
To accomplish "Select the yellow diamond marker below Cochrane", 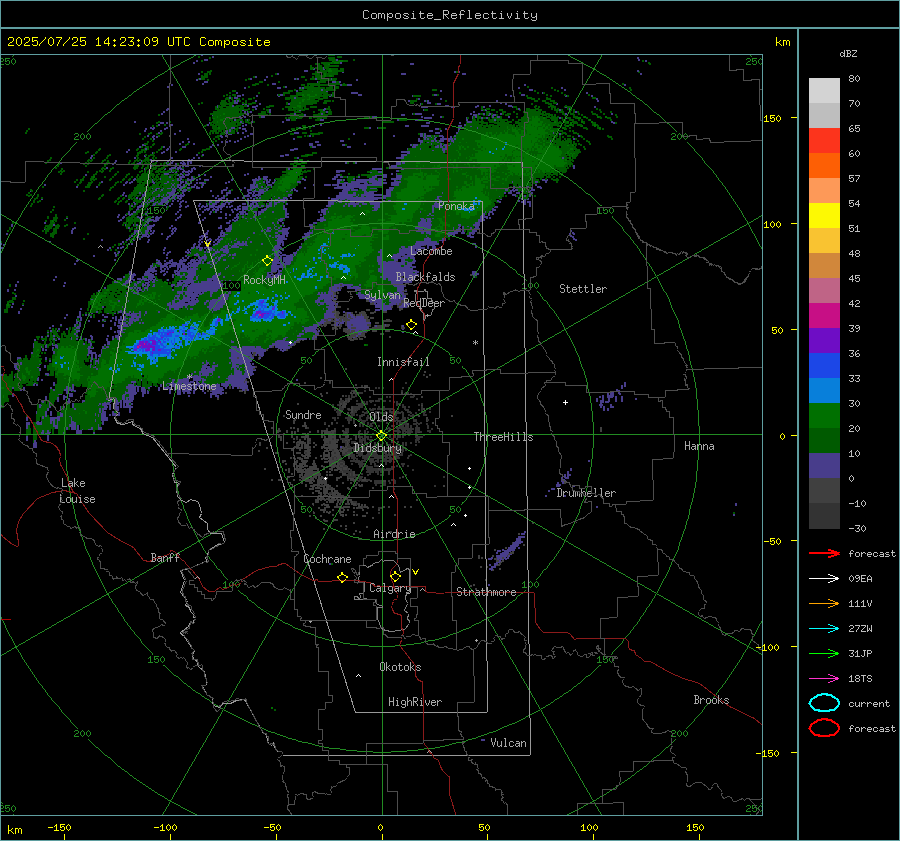I will pos(342,577).
